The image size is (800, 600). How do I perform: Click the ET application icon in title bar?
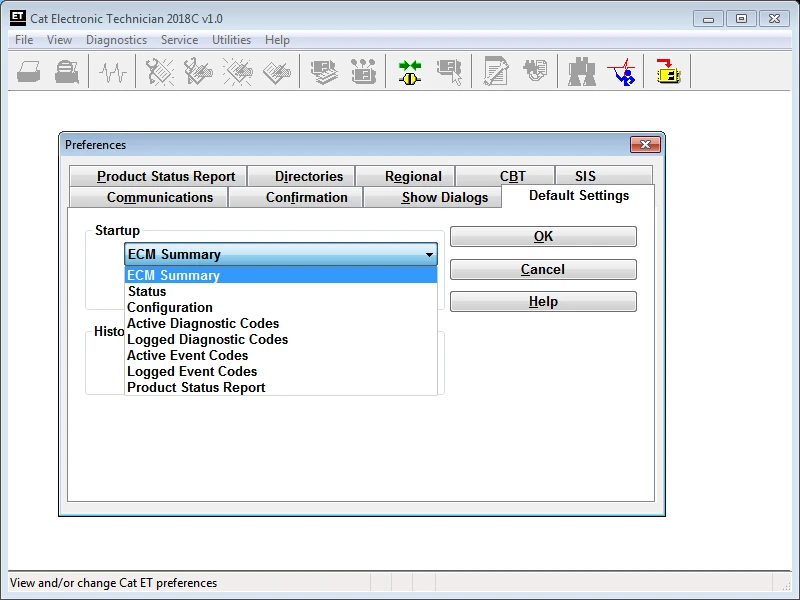point(17,17)
